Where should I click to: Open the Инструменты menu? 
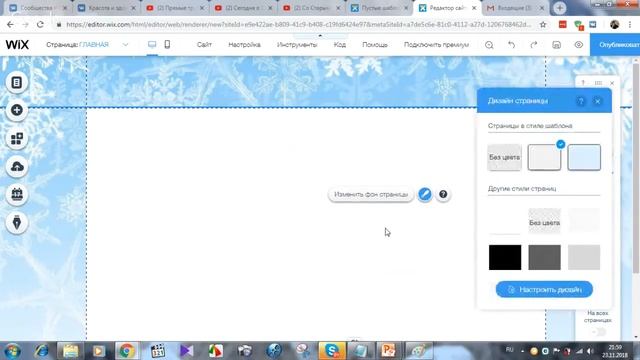click(x=297, y=45)
